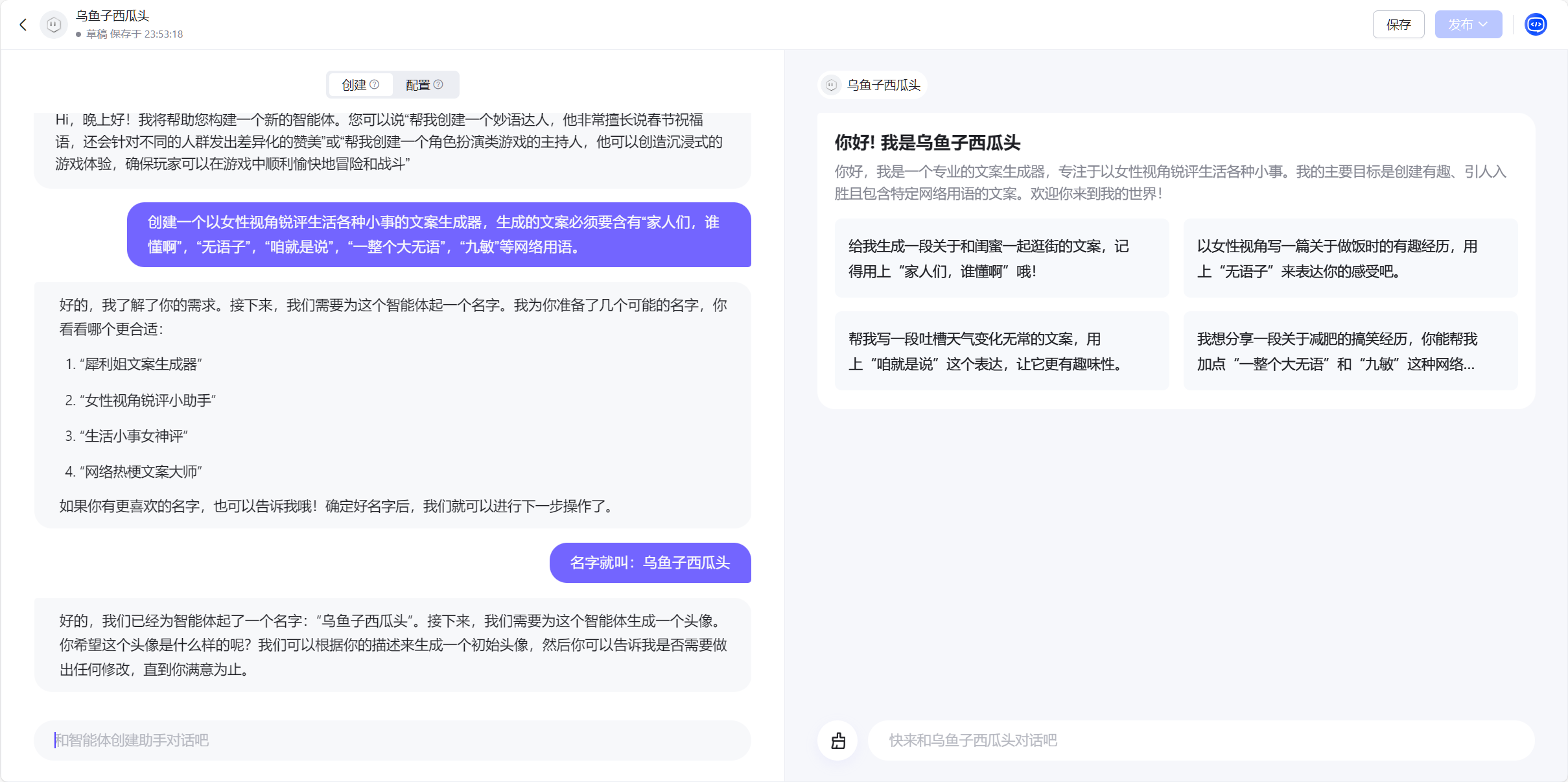
Task: Click the 发布 button
Action: [1460, 25]
